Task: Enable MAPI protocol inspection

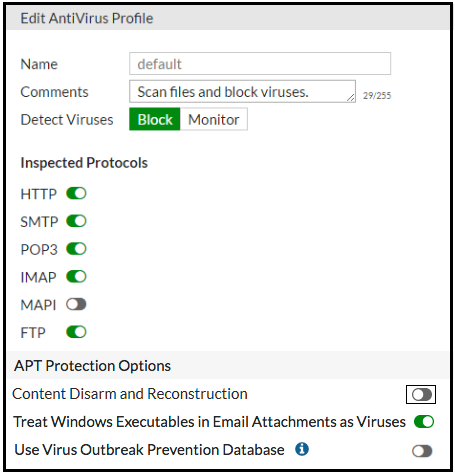Action: [76, 304]
